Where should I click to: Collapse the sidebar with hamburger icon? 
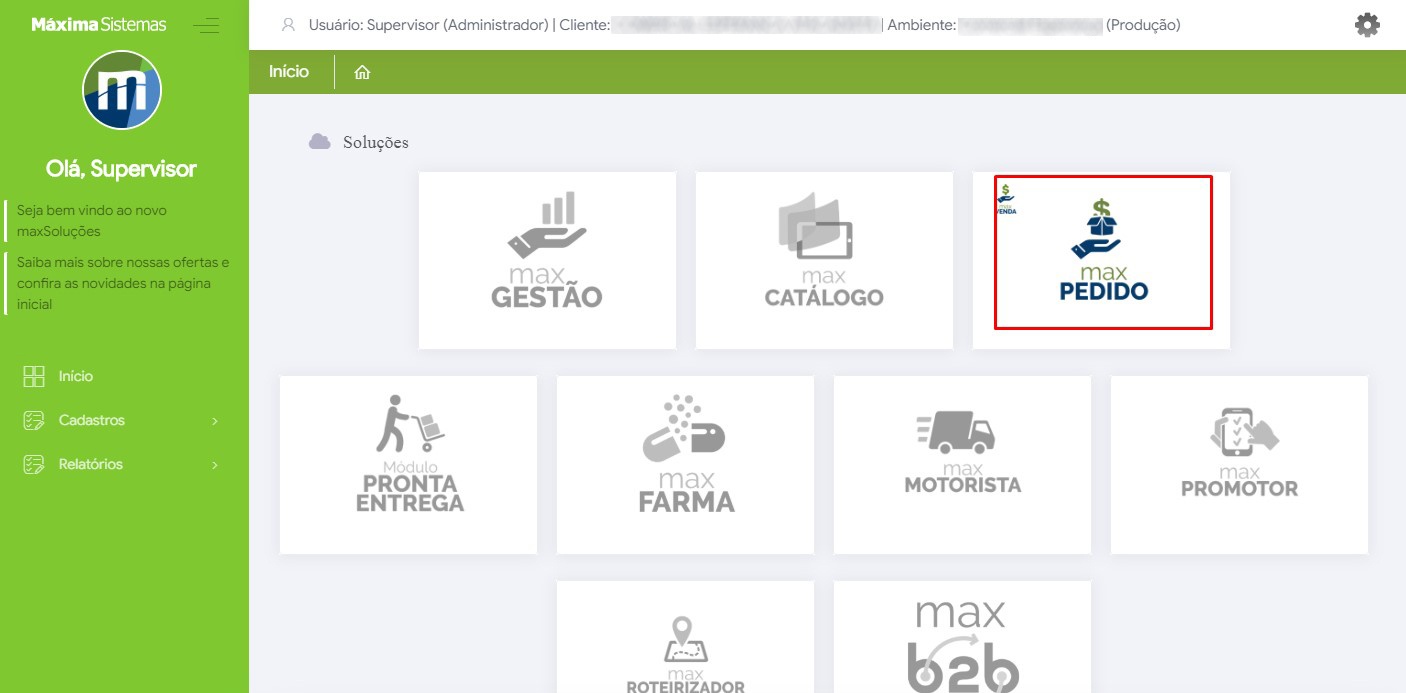pos(206,25)
